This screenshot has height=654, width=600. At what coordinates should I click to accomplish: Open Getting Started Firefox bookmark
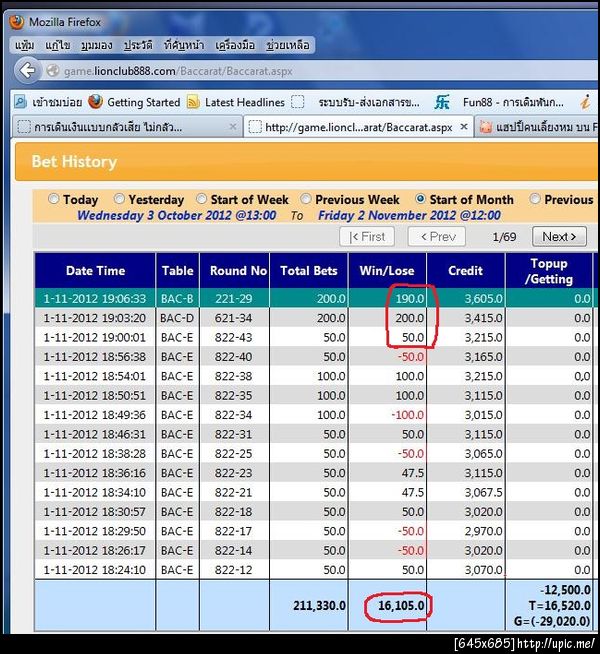[x=135, y=102]
